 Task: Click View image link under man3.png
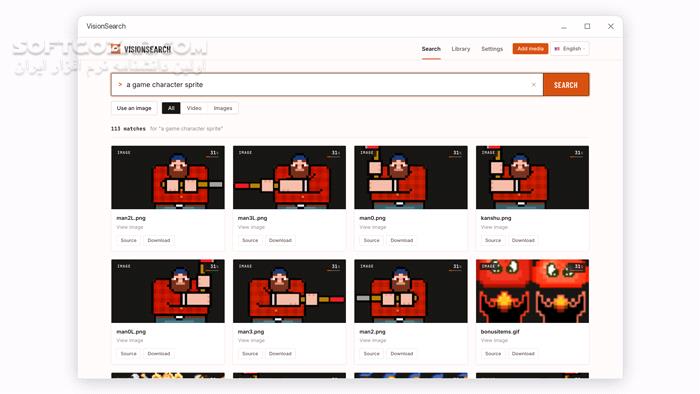pos(251,340)
